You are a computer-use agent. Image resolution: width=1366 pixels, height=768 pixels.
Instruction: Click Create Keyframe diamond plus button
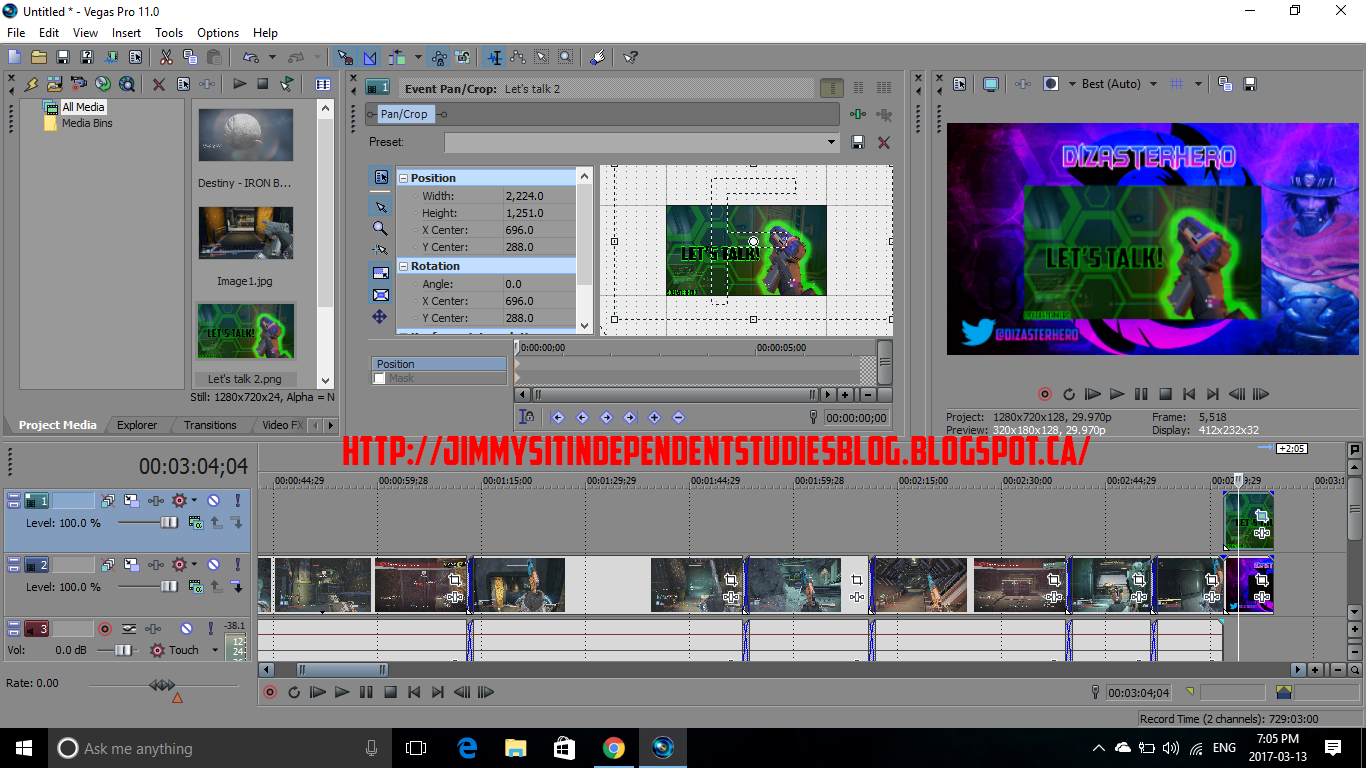(655, 417)
